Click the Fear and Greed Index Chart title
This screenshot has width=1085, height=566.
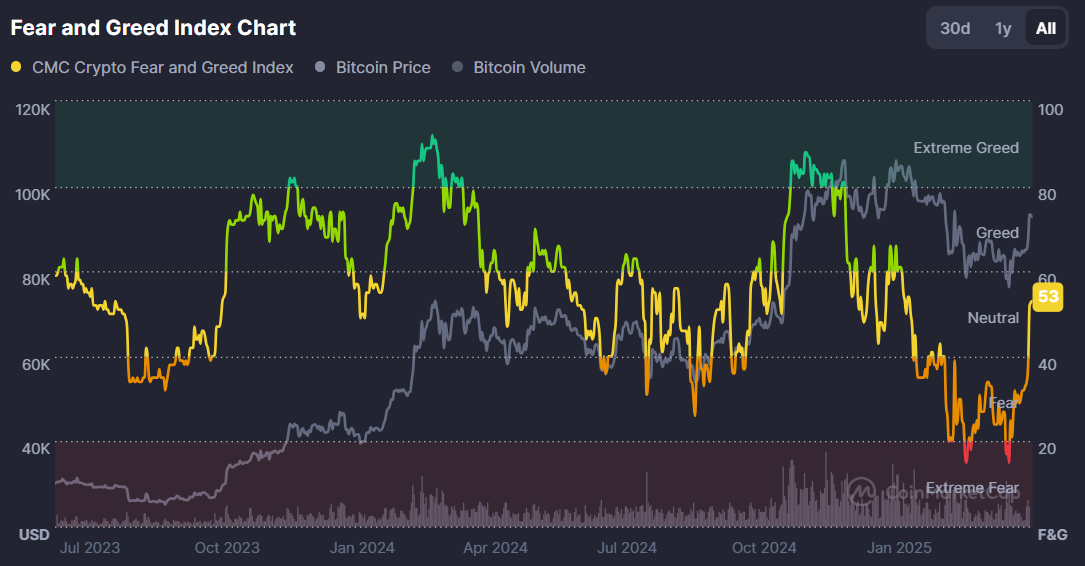coord(153,28)
